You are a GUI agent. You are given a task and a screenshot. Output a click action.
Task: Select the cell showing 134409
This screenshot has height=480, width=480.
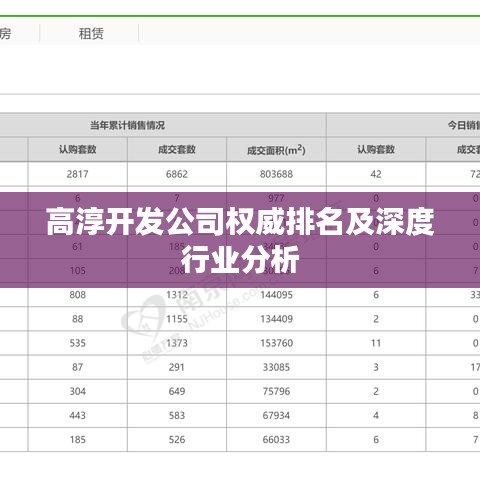(276, 319)
